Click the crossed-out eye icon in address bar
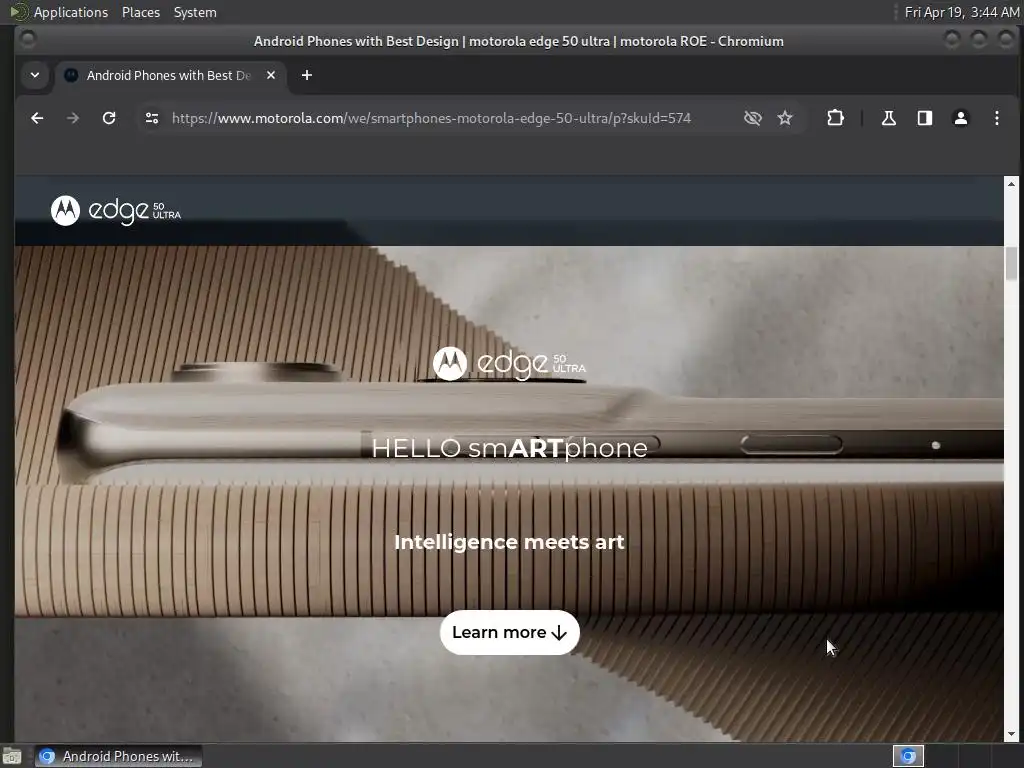1024x768 pixels. [x=753, y=118]
